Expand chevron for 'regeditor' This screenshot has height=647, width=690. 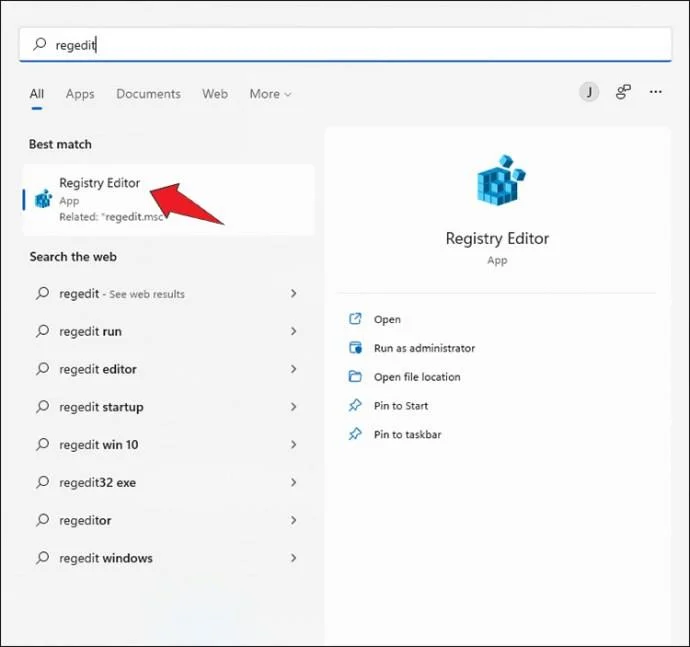click(x=294, y=520)
